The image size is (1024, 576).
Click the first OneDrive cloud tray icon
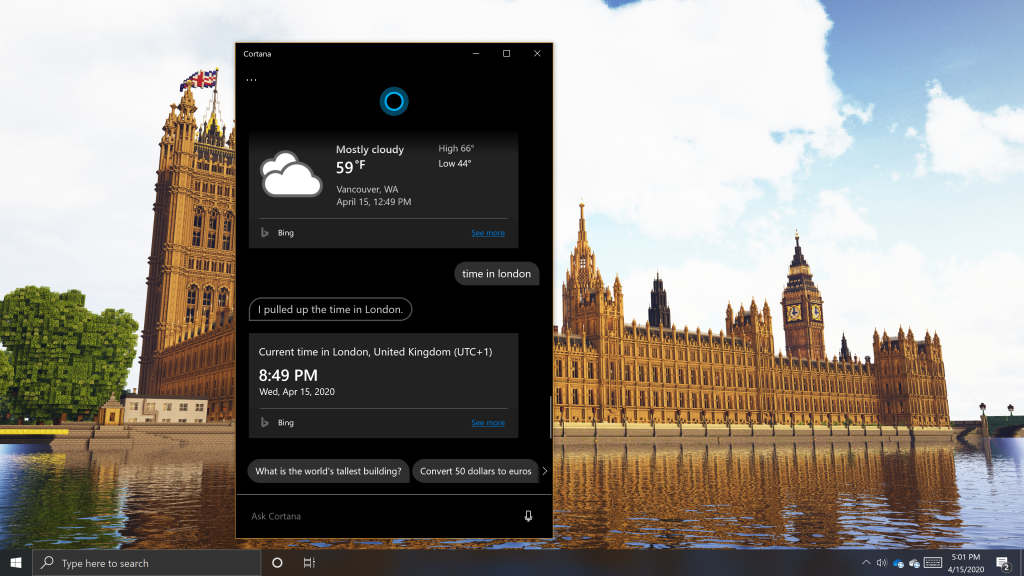point(898,564)
